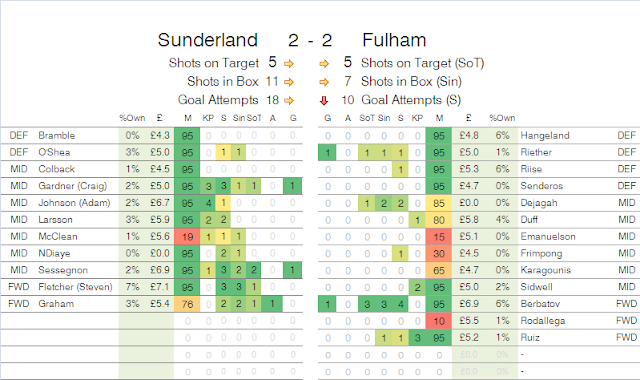Image resolution: width=640 pixels, height=380 pixels.
Task: Click the orange arrow next to Sunderland Shots in Box 11
Action: coord(289,82)
